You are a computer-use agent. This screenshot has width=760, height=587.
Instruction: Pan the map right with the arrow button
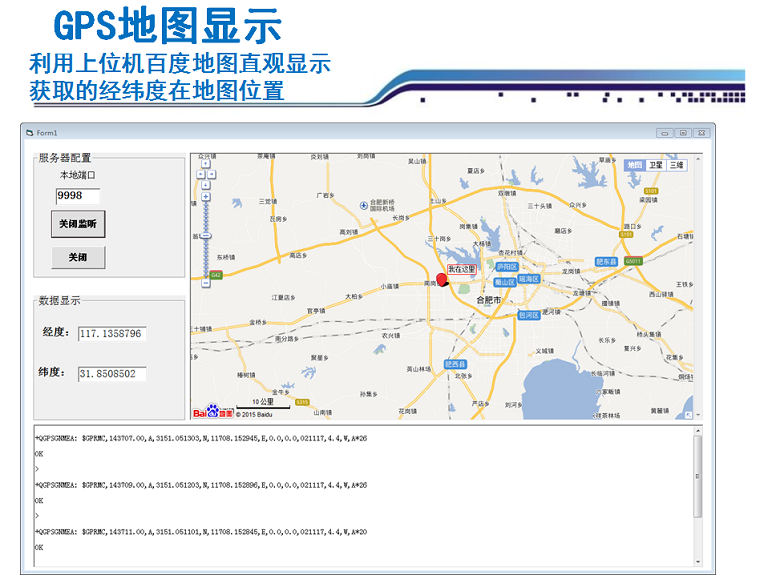211,174
